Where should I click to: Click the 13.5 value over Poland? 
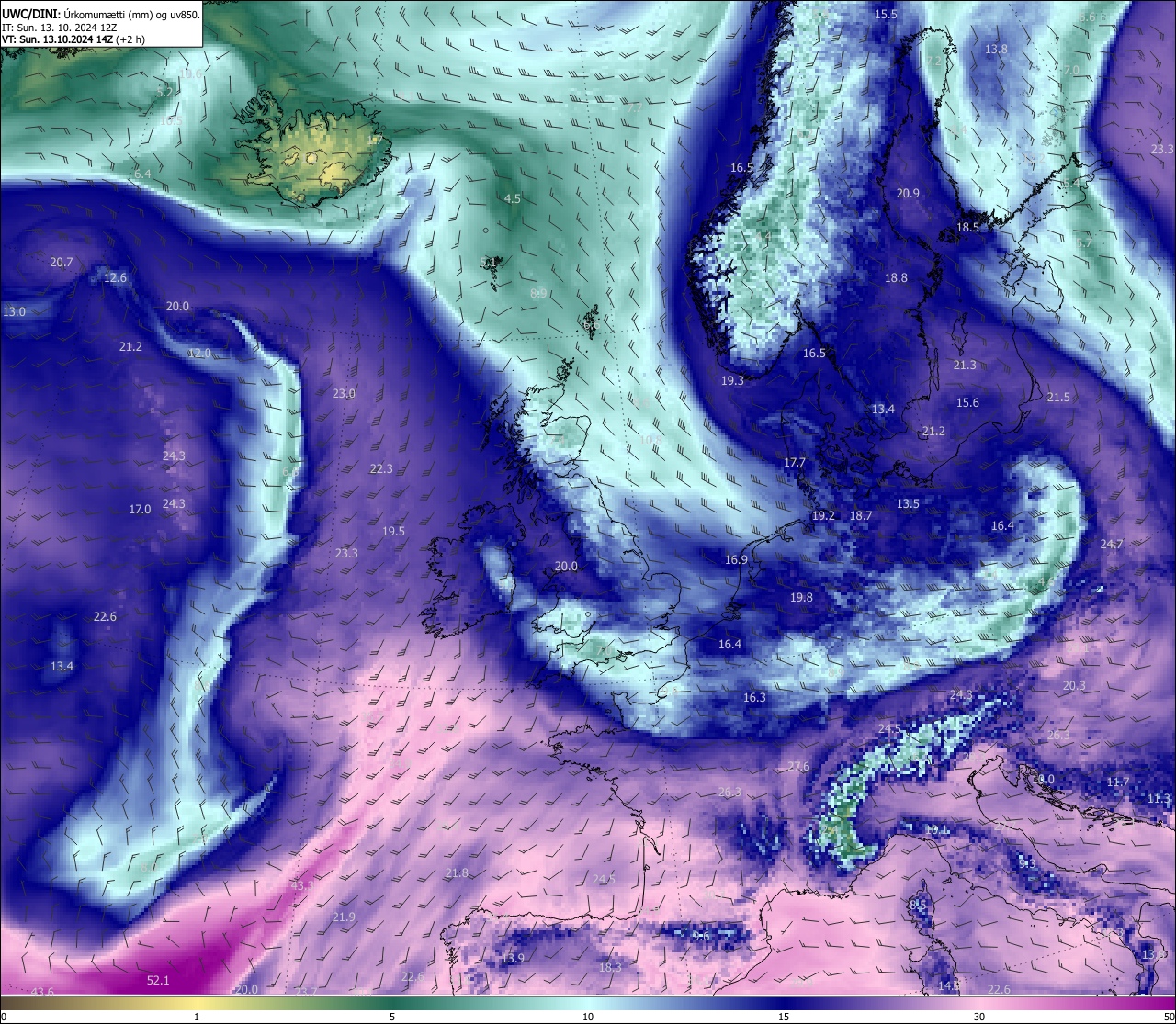[908, 503]
